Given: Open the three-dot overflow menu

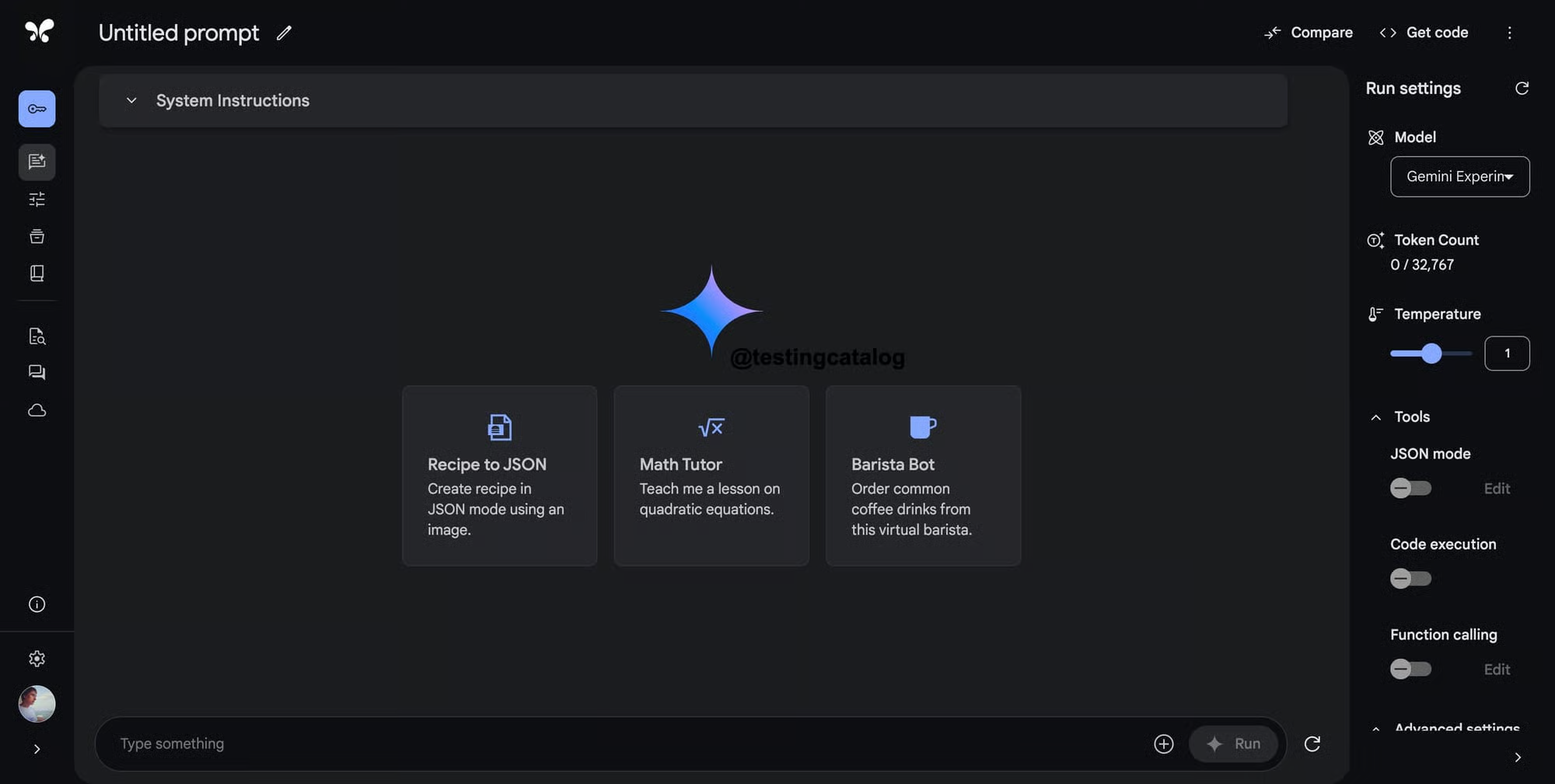Looking at the screenshot, I should click(1509, 33).
